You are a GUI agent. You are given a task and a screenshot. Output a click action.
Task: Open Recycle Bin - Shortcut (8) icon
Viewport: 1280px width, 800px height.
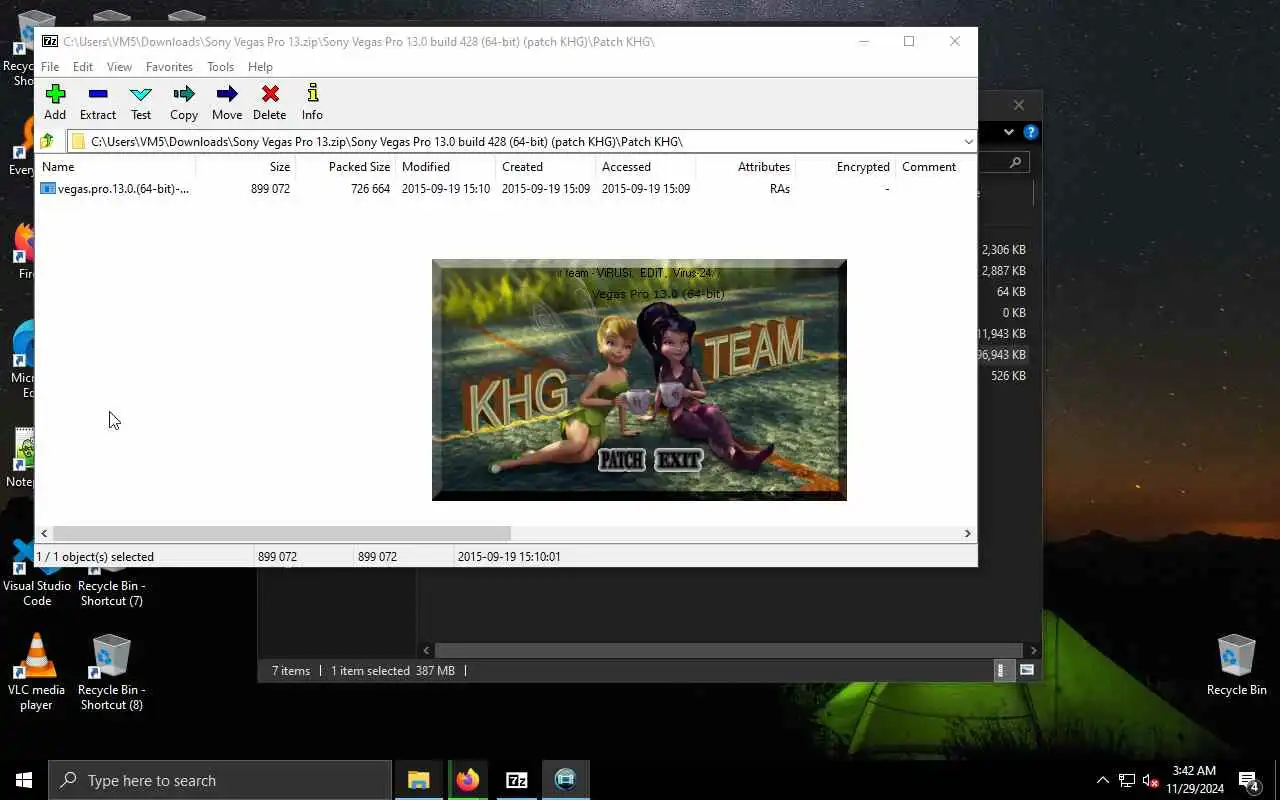[x=110, y=672]
